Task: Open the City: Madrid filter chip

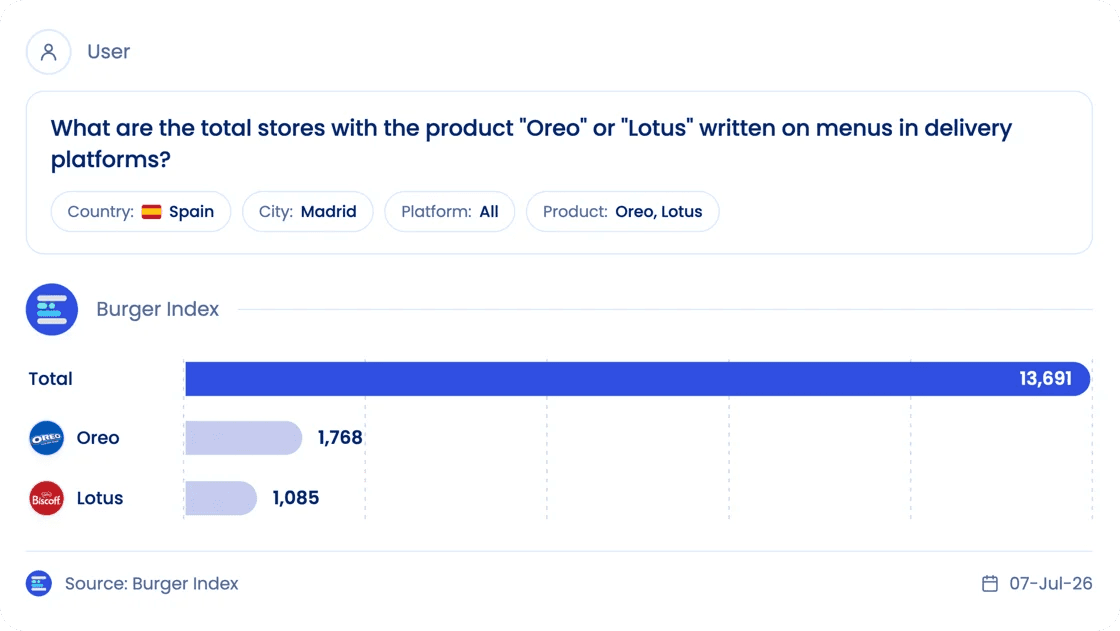Action: (308, 212)
